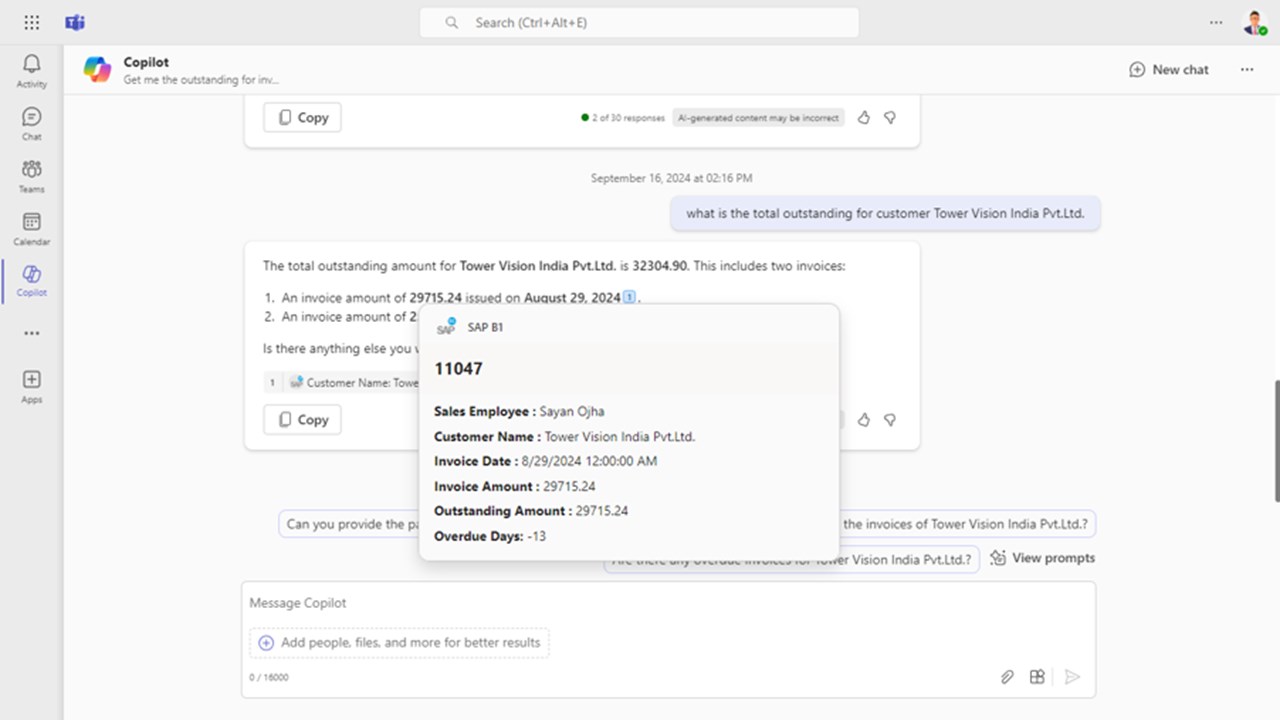This screenshot has width=1280, height=720.
Task: Click the SAP B1 logo in popup
Action: (x=446, y=327)
